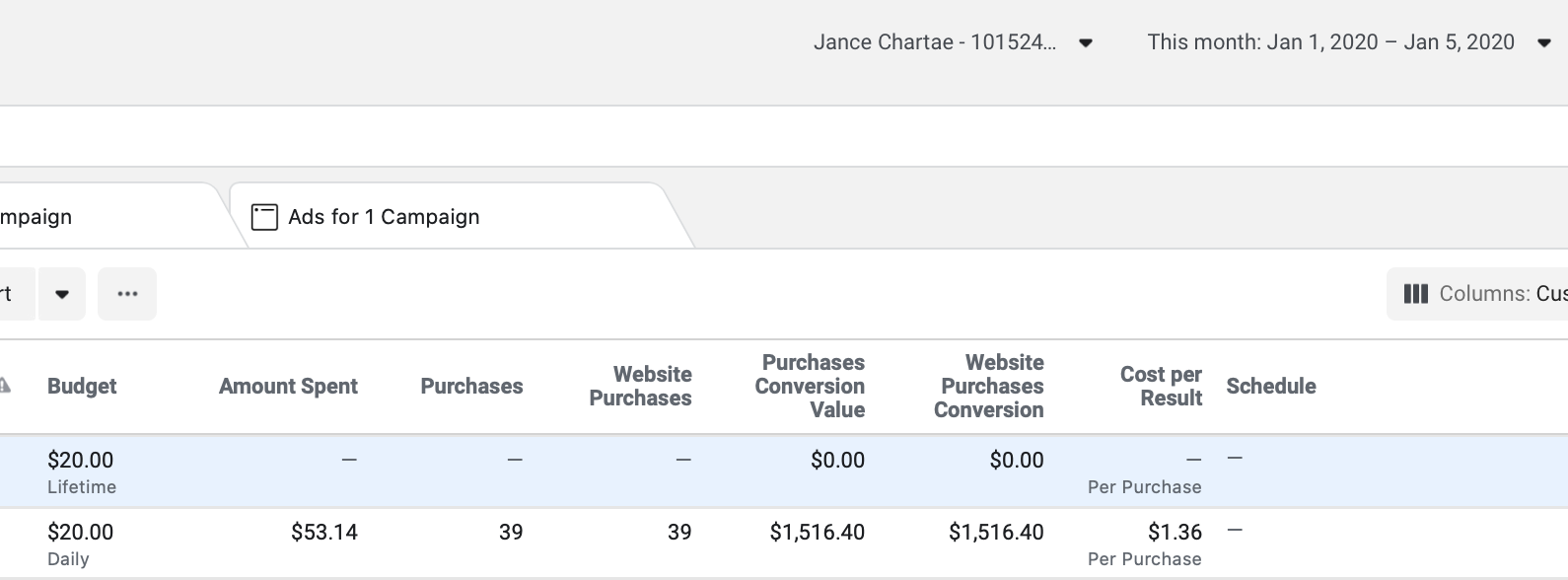Open Columns: Custom selector
1568x580 pixels.
1477,294
